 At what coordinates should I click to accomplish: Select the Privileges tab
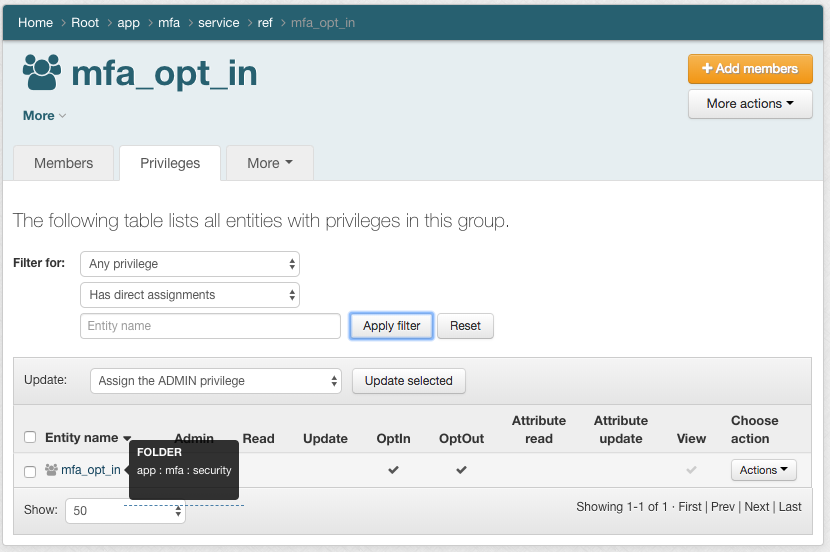point(170,163)
